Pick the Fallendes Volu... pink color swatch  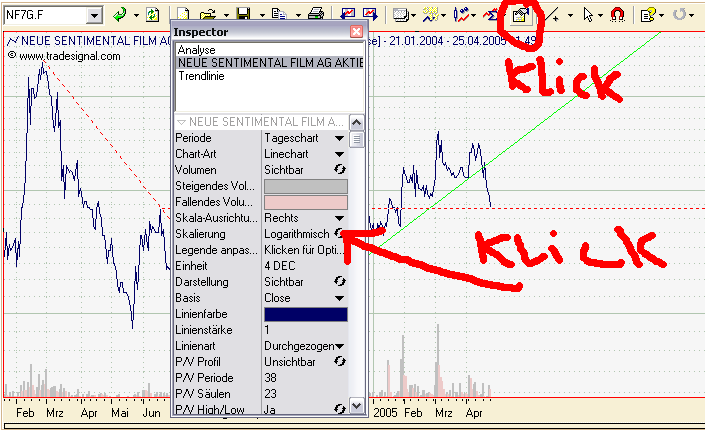306,202
